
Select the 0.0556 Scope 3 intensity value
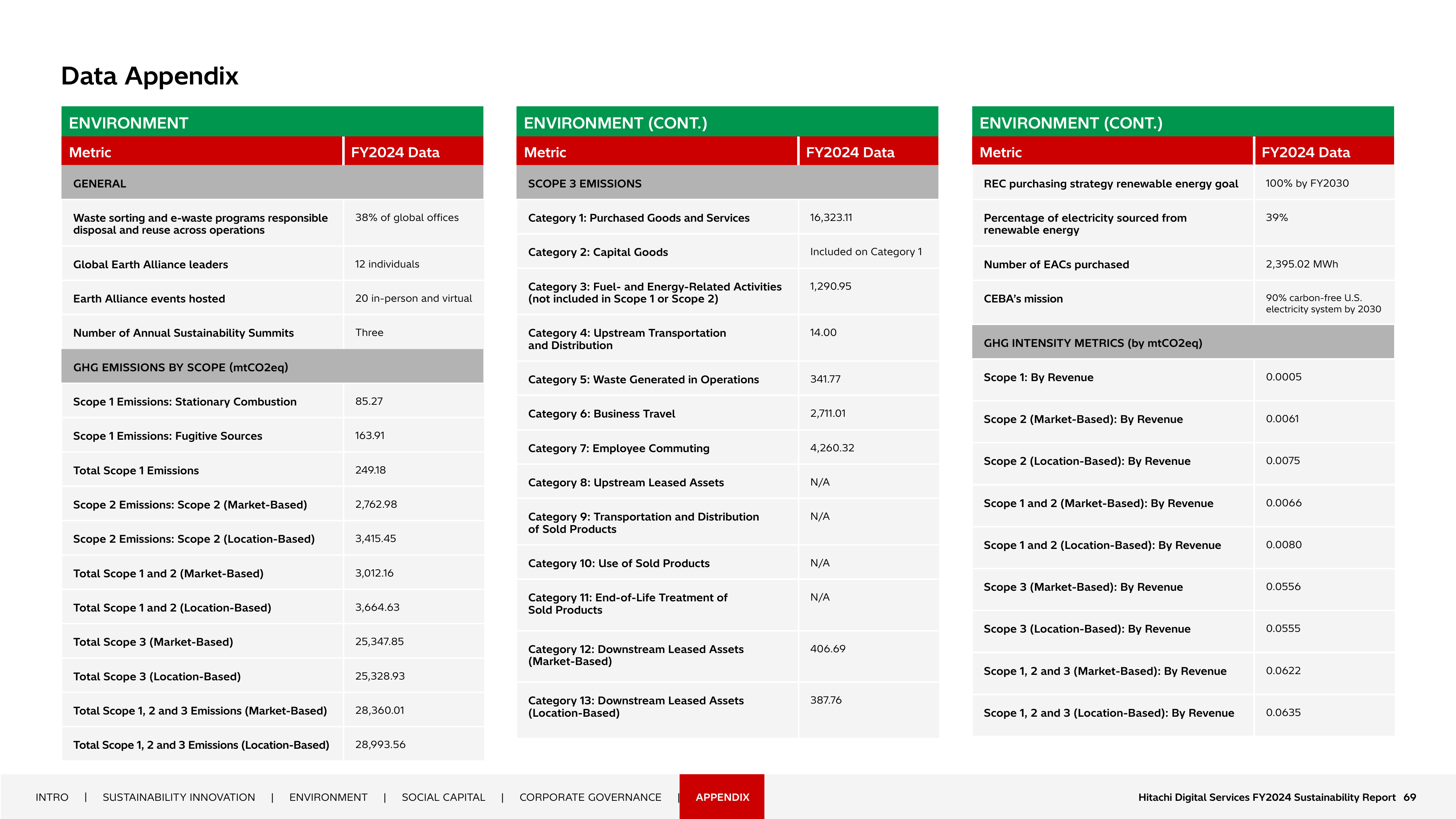pyautogui.click(x=1283, y=587)
